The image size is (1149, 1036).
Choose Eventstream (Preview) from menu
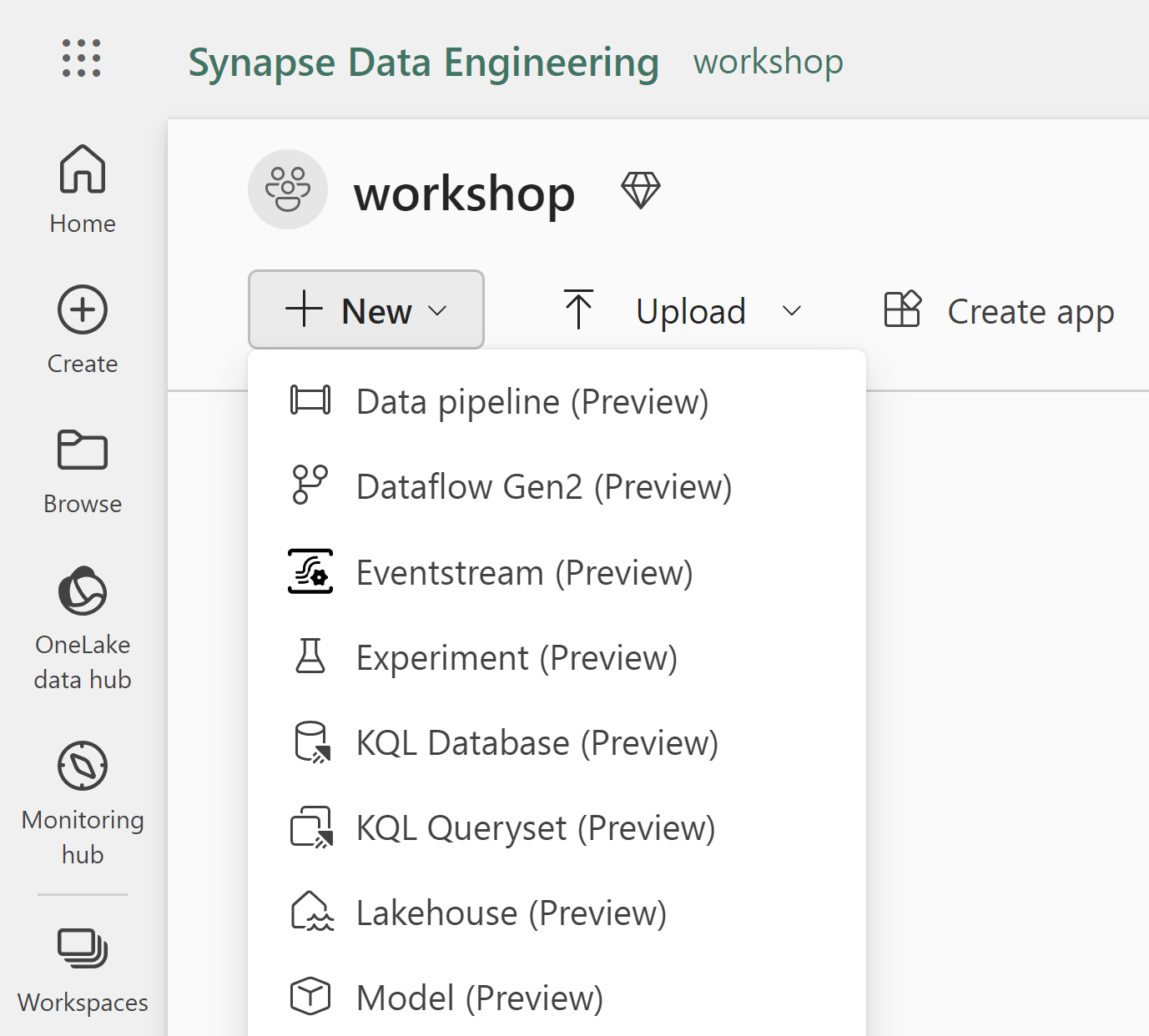click(557, 572)
